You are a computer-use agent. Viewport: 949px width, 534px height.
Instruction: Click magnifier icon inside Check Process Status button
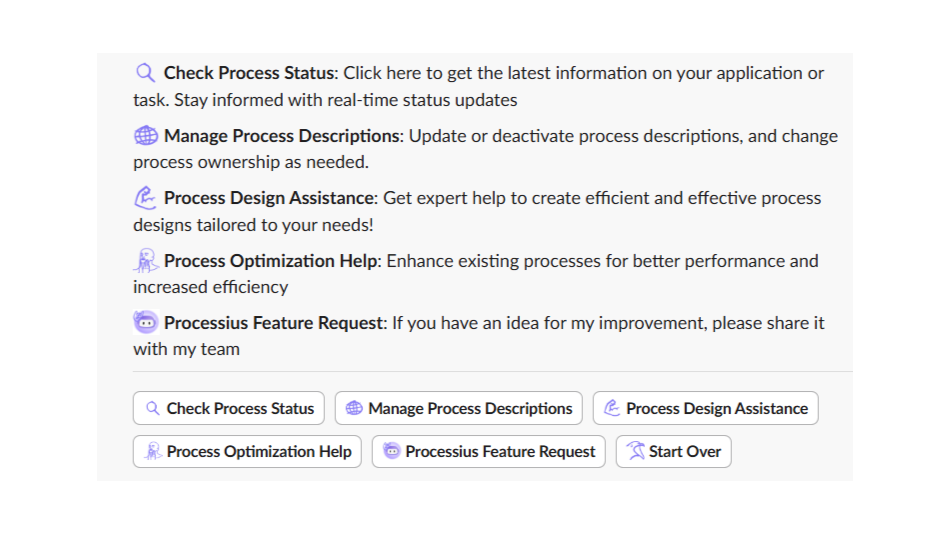(153, 408)
